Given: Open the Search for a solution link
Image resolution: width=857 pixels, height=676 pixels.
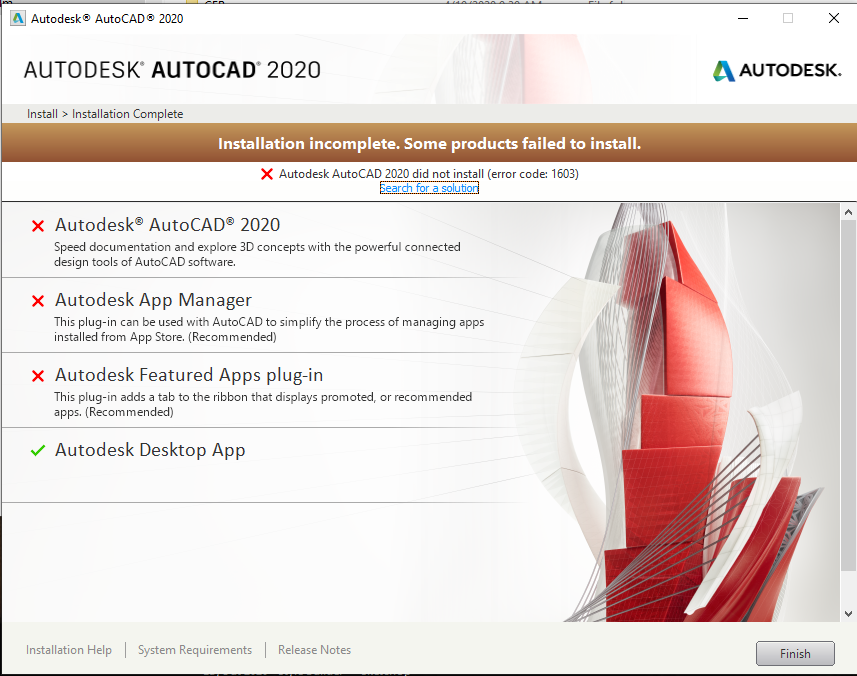Looking at the screenshot, I should pos(429,188).
